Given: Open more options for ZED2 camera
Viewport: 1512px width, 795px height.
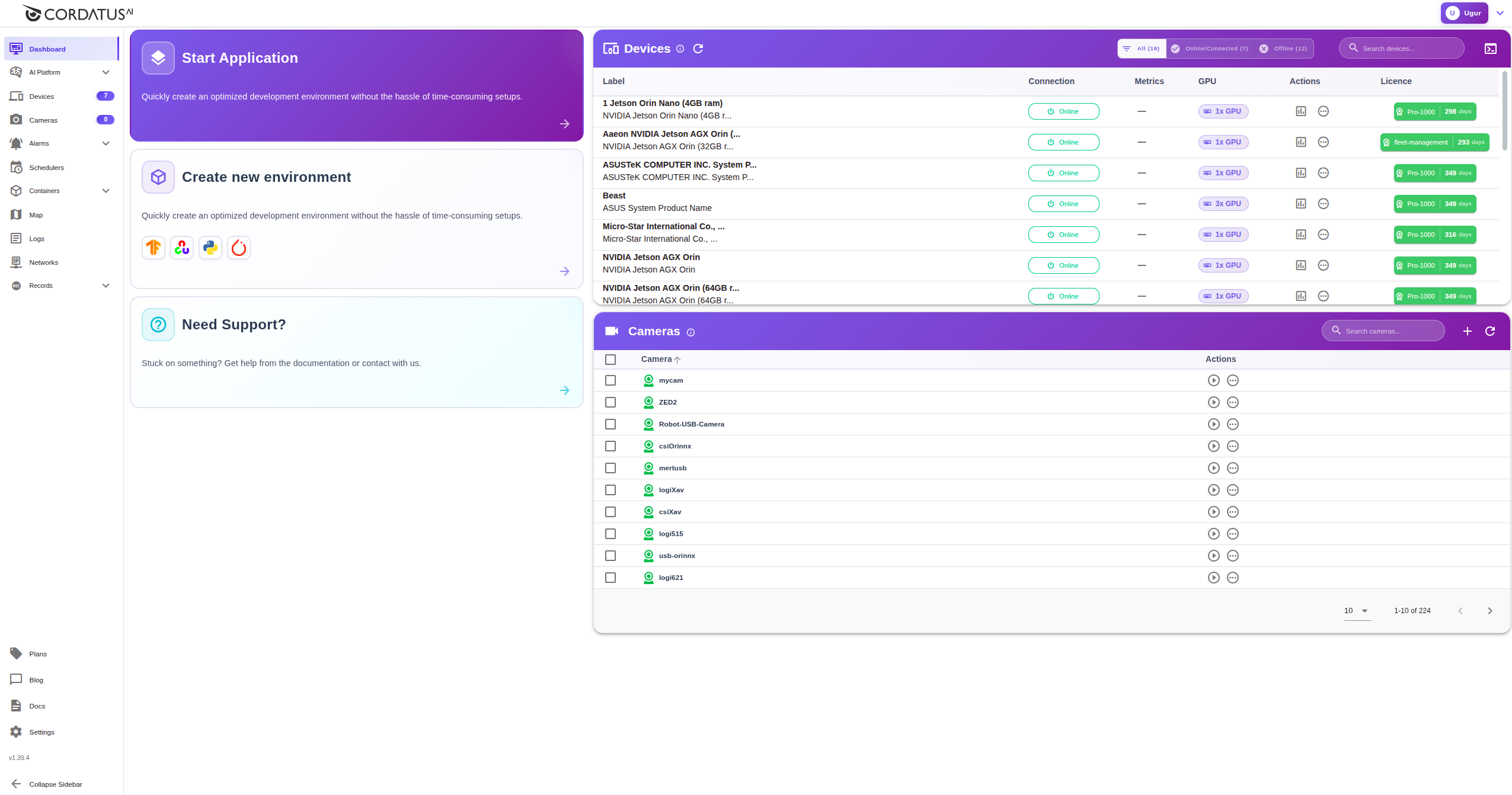Looking at the screenshot, I should [1233, 402].
